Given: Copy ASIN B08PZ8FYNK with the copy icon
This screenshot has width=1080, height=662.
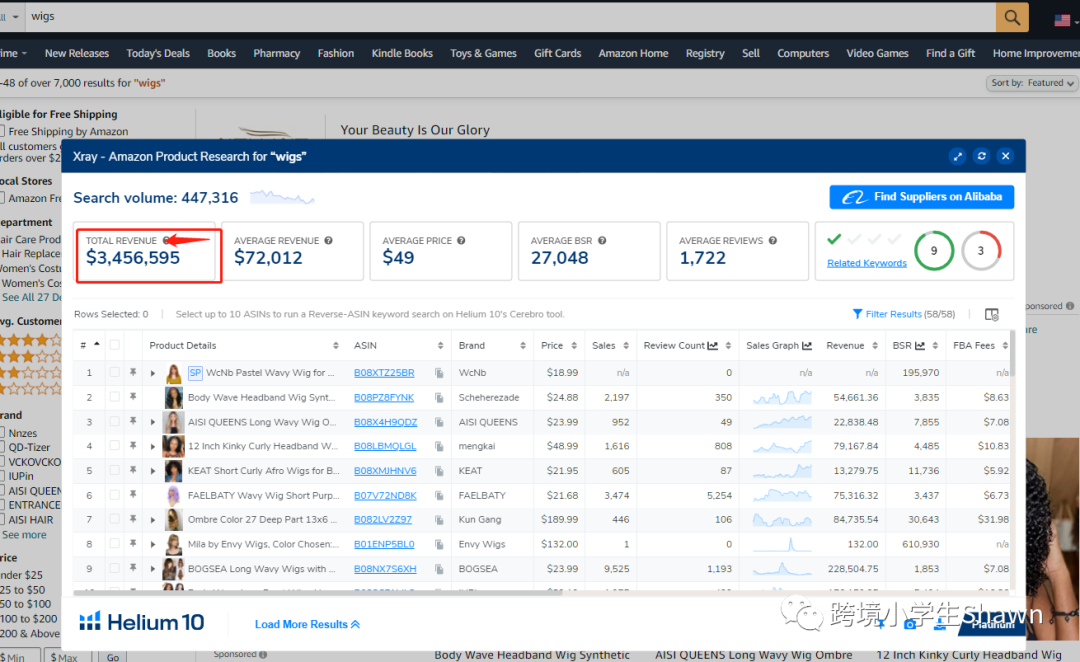Looking at the screenshot, I should [439, 398].
